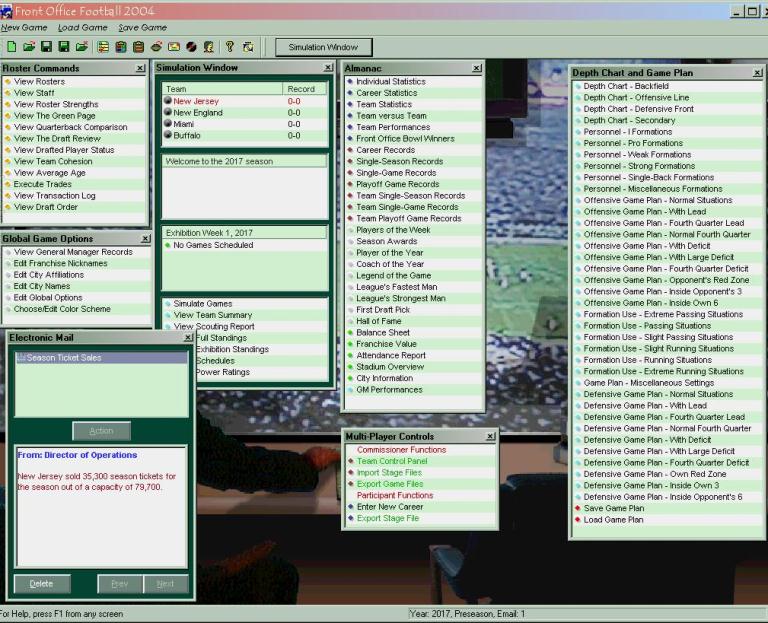Delete the selected email with Delete button
Screen dimensions: 768x623
click(x=41, y=584)
